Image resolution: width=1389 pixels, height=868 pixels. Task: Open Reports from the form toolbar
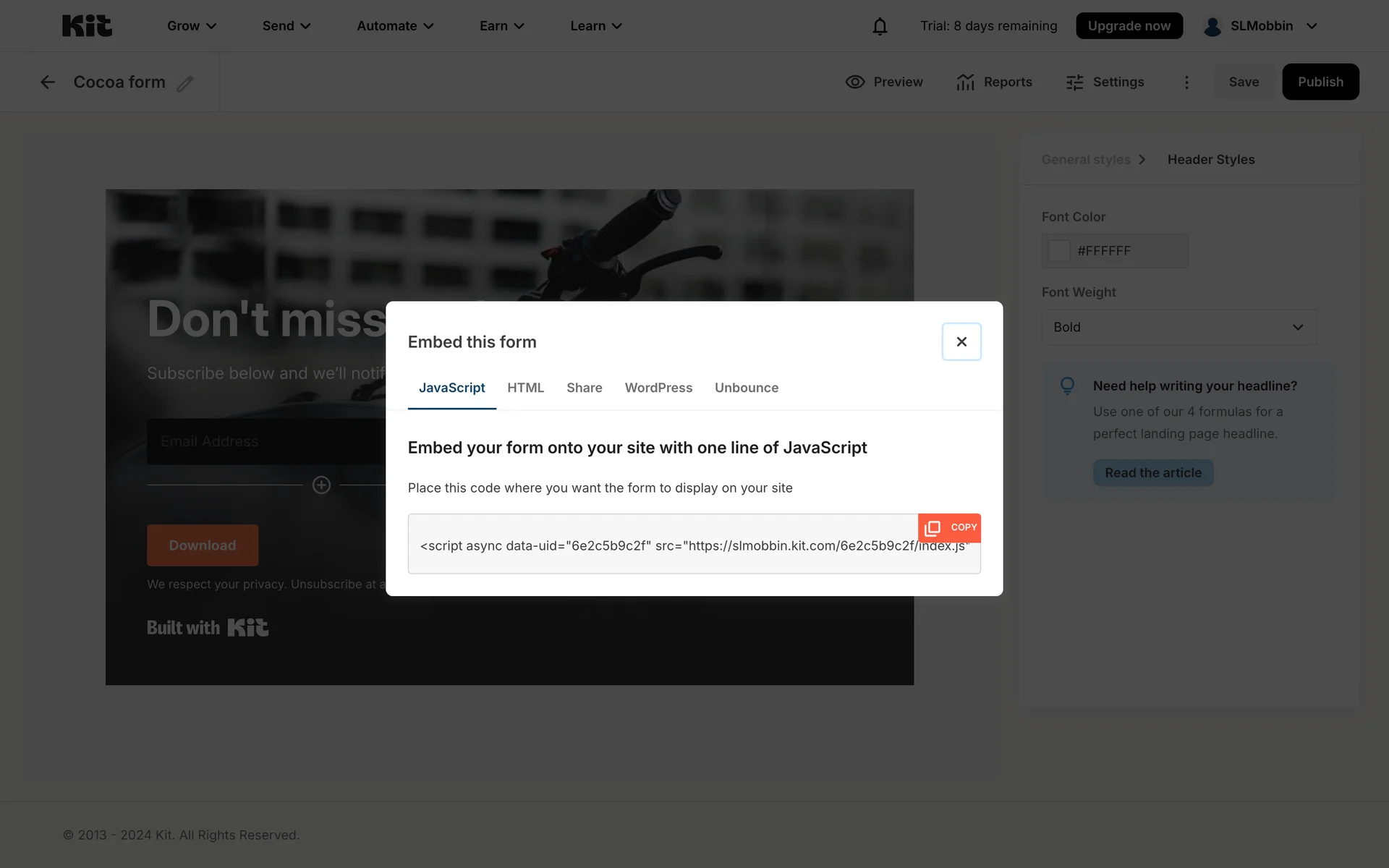coord(994,82)
